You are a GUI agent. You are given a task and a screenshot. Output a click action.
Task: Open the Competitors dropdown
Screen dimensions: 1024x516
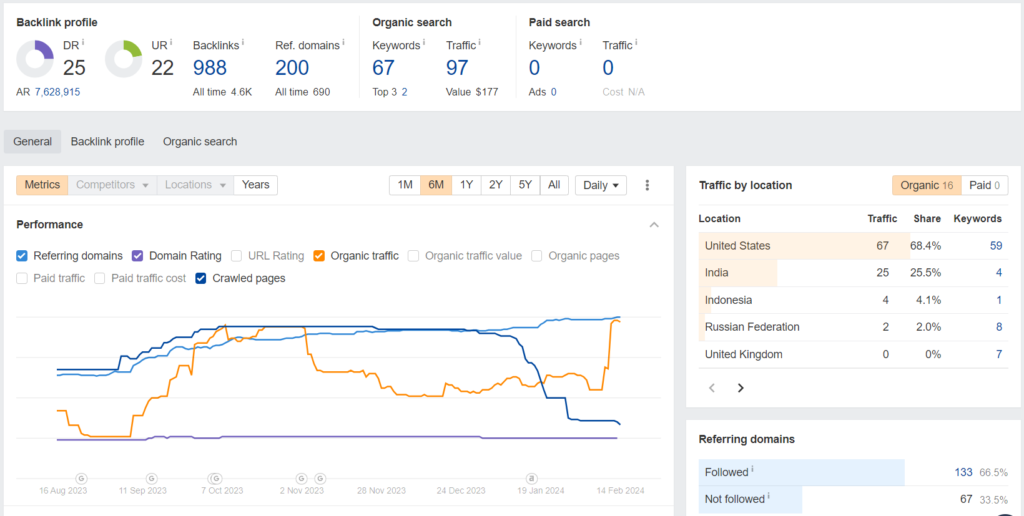[x=112, y=185]
